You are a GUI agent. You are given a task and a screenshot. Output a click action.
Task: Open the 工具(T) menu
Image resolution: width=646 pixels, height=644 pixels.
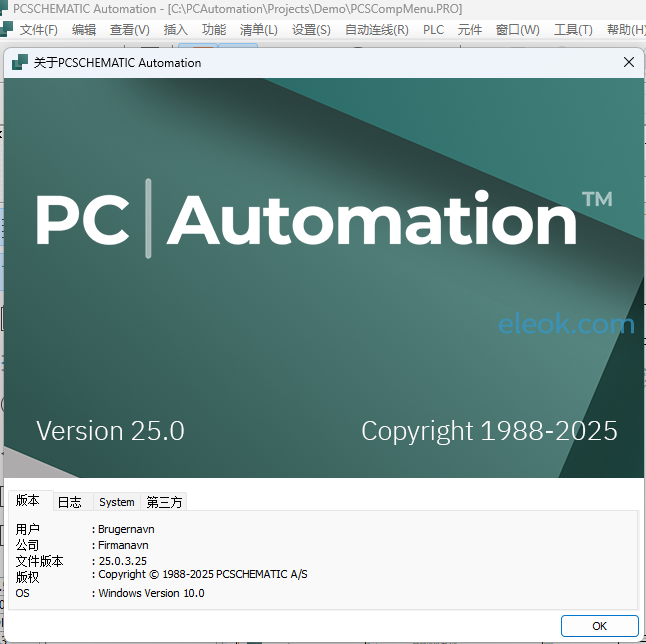click(572, 30)
